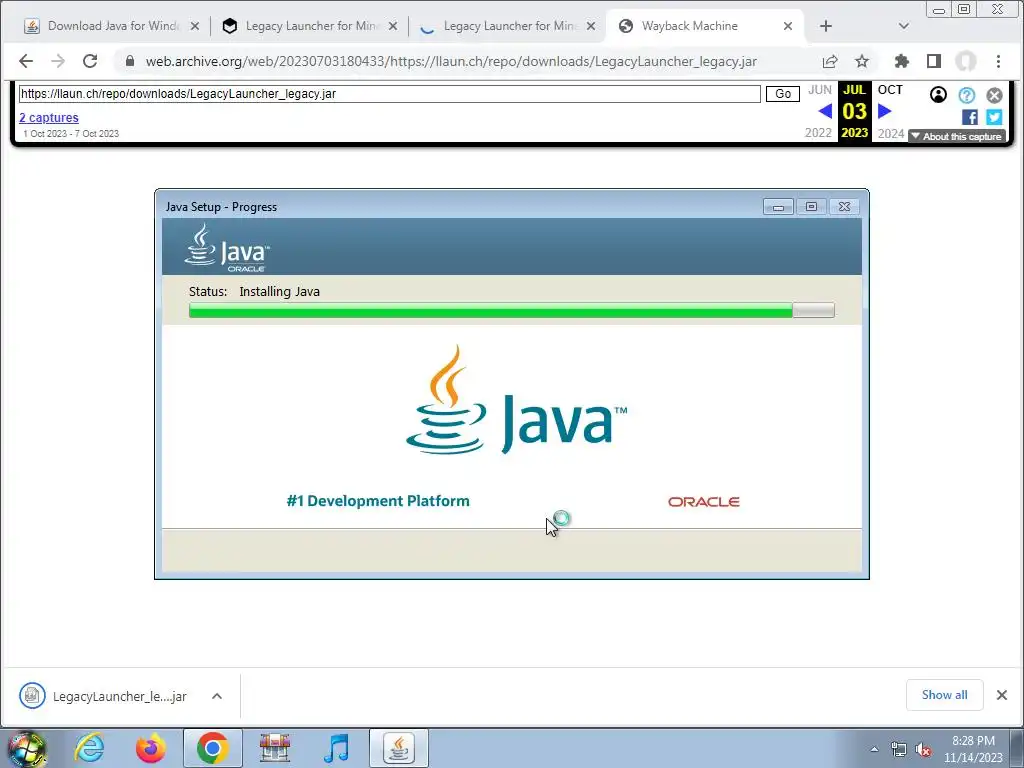Switch to first Legacy Launcher tab

click(309, 26)
